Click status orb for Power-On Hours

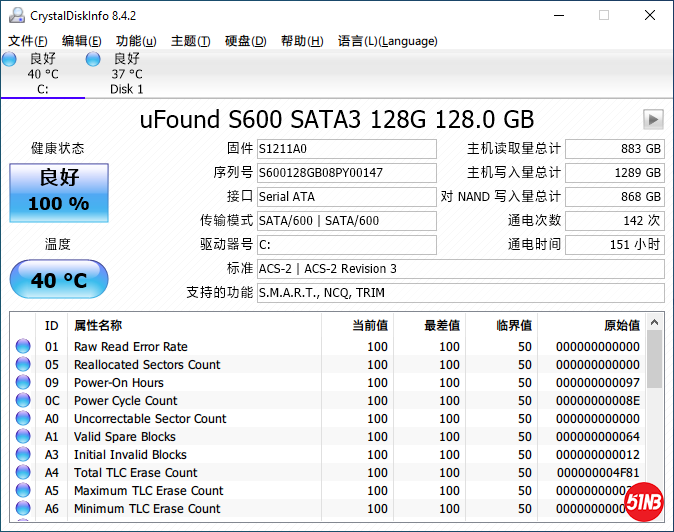tap(23, 383)
